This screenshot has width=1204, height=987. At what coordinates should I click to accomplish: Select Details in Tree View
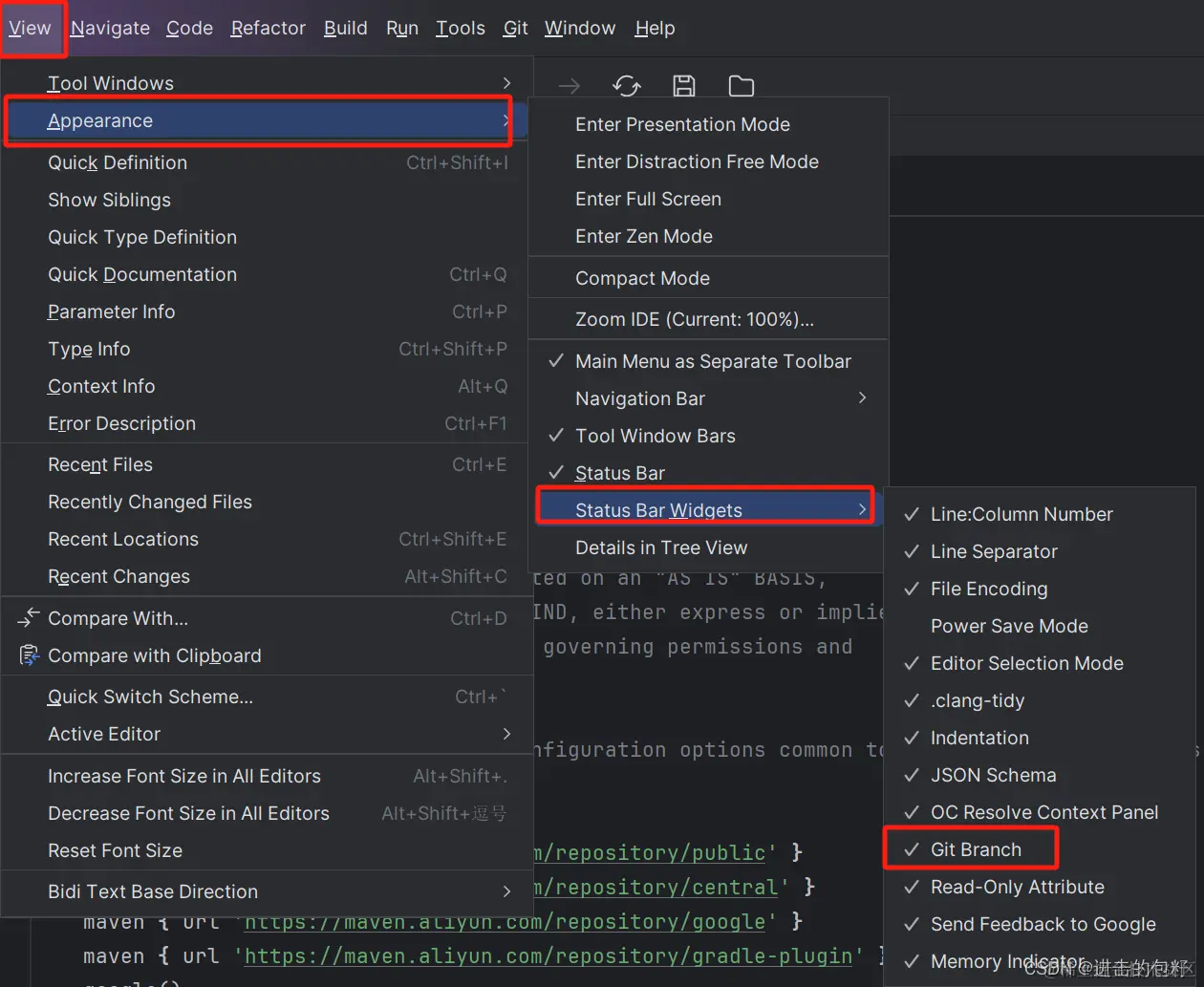click(708, 547)
